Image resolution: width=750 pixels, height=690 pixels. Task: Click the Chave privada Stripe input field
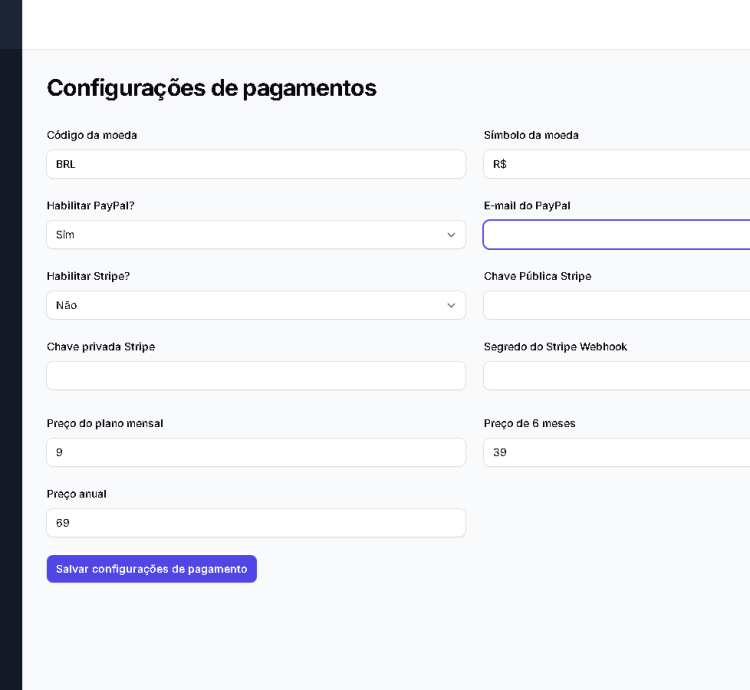tap(255, 376)
